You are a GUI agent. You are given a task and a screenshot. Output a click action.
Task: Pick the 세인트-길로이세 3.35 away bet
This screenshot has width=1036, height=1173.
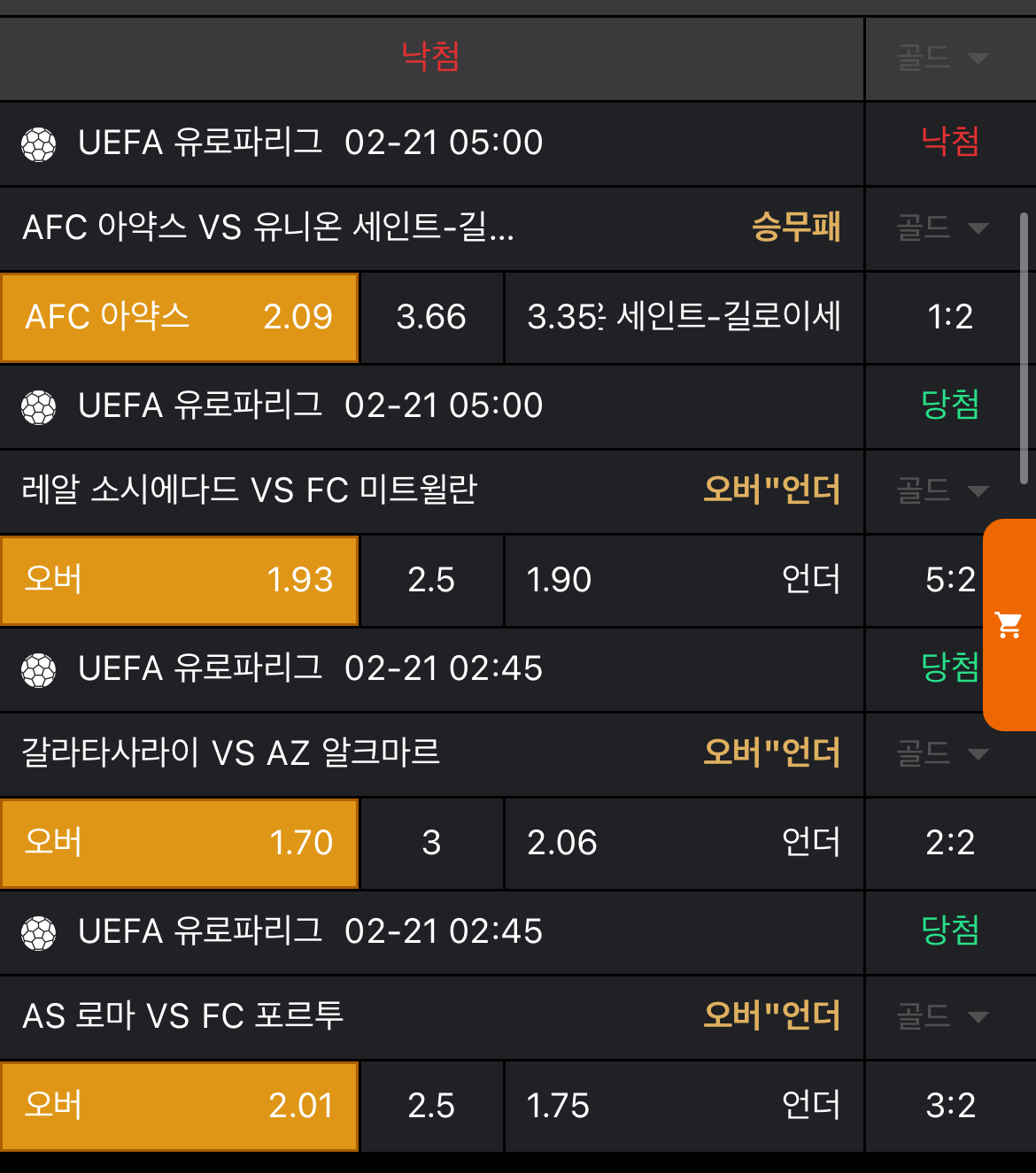(x=683, y=317)
